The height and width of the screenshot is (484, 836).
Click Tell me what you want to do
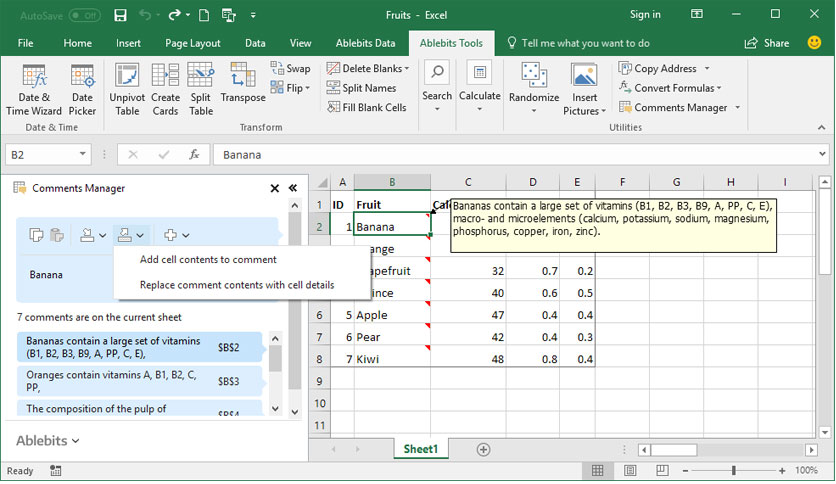(x=578, y=43)
